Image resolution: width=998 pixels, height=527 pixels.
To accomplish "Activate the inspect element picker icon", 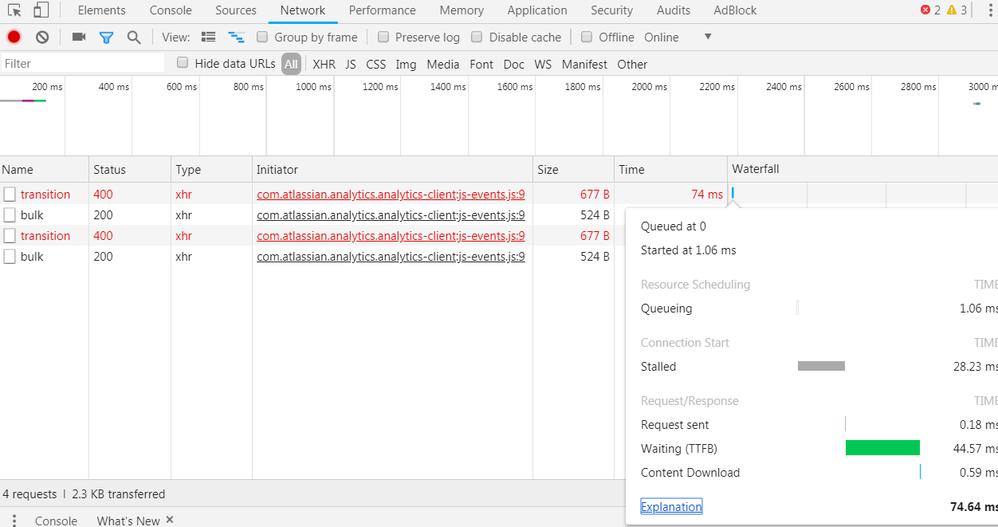I will (14, 10).
